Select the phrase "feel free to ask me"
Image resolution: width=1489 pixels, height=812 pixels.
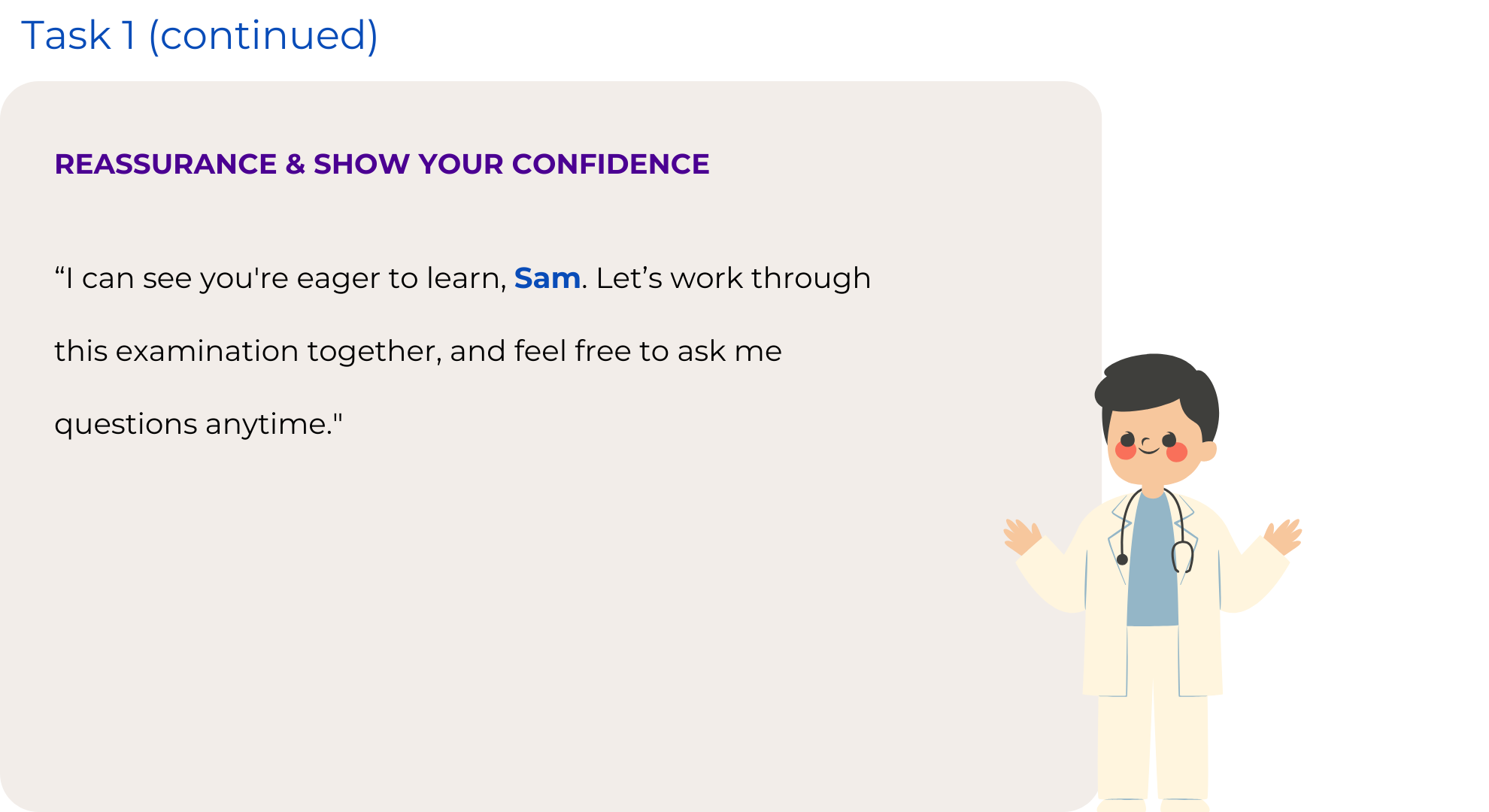(x=647, y=351)
